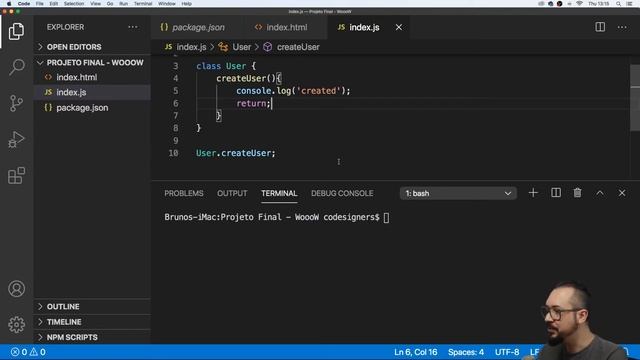
Task: Click Wi-Fi icon in menu bar
Action: 579,3
